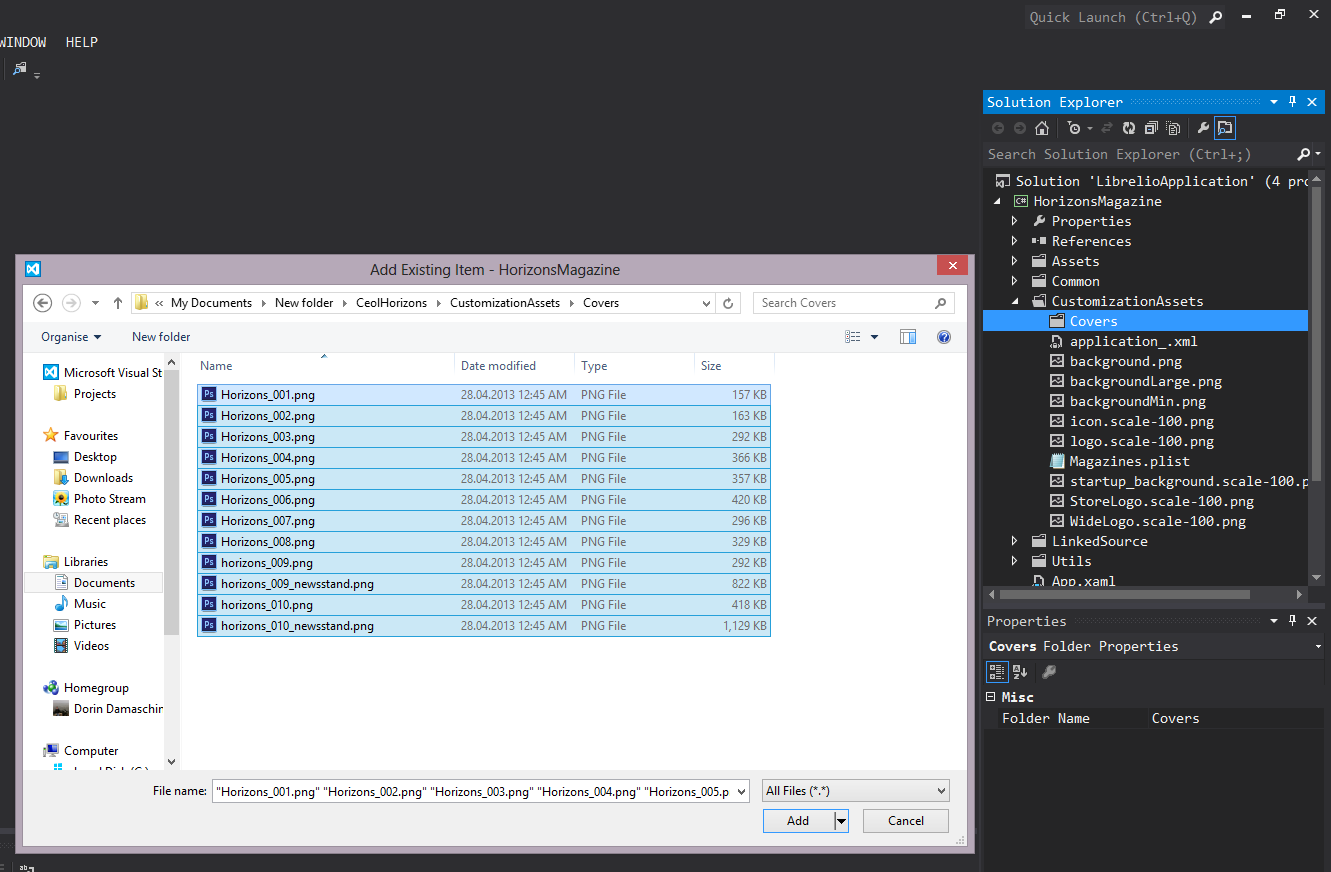Open the Add button split arrow
1331x872 pixels.
841,821
